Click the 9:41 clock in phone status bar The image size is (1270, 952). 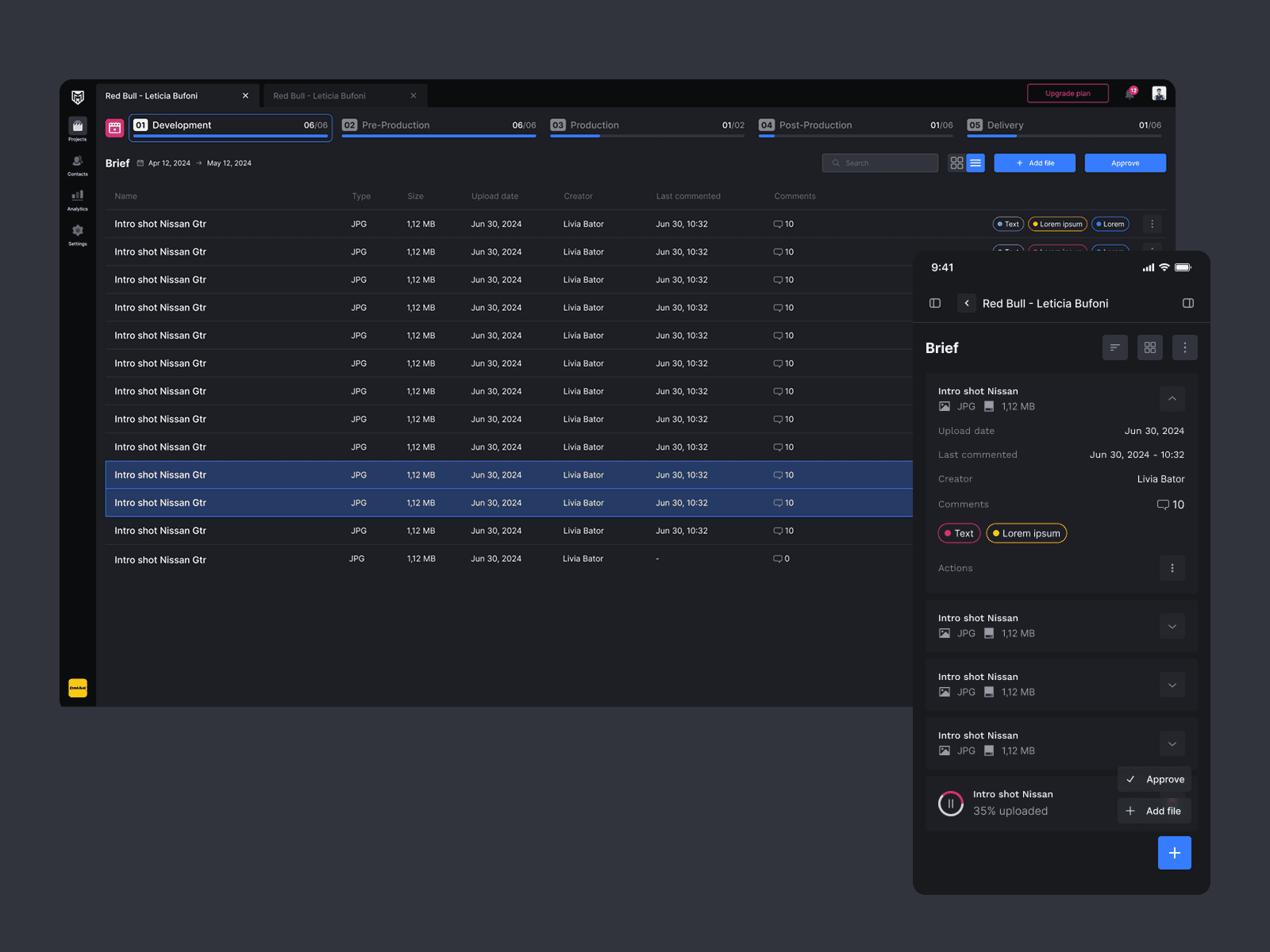point(942,267)
